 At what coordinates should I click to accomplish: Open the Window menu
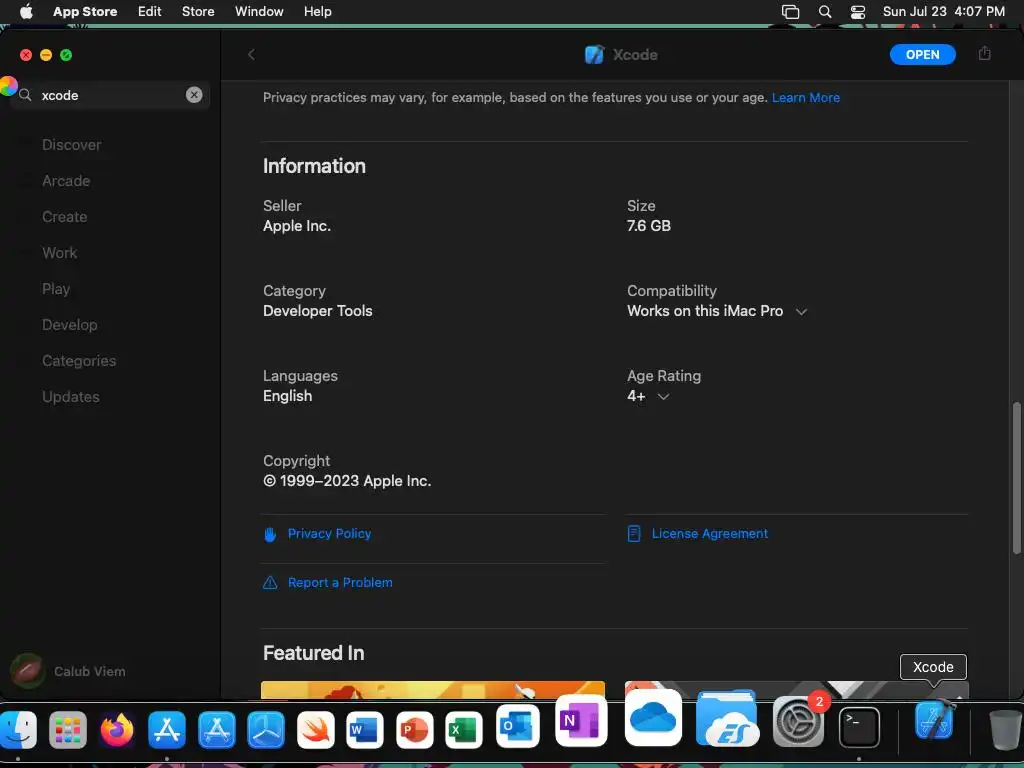point(259,12)
